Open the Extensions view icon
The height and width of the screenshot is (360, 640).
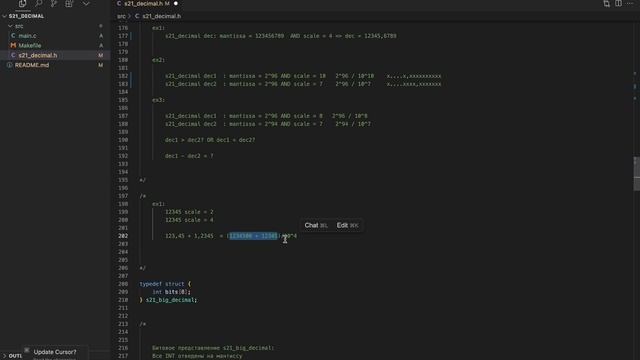click(69, 4)
